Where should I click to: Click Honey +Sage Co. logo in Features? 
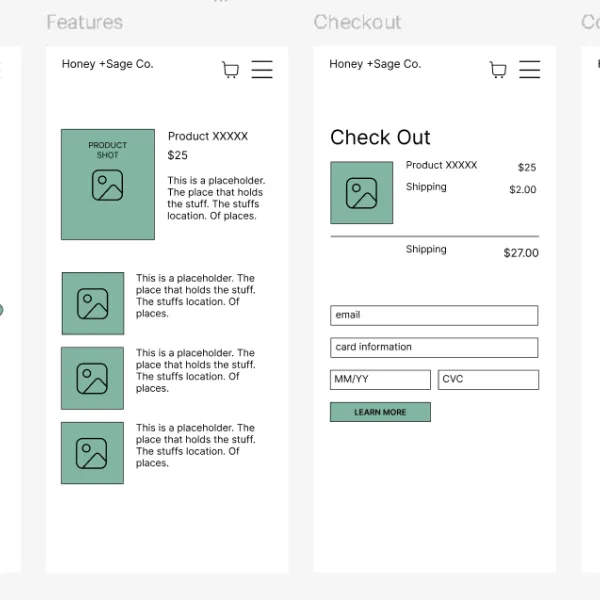(108, 64)
